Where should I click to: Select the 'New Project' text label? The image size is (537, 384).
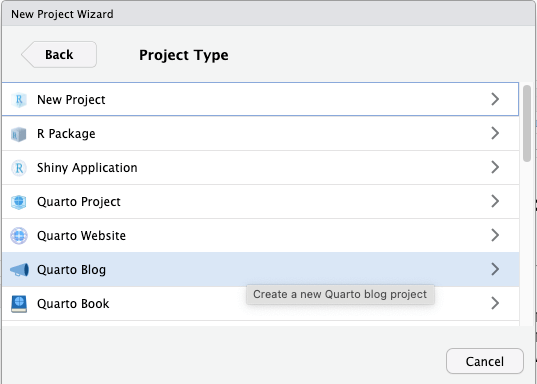click(71, 100)
